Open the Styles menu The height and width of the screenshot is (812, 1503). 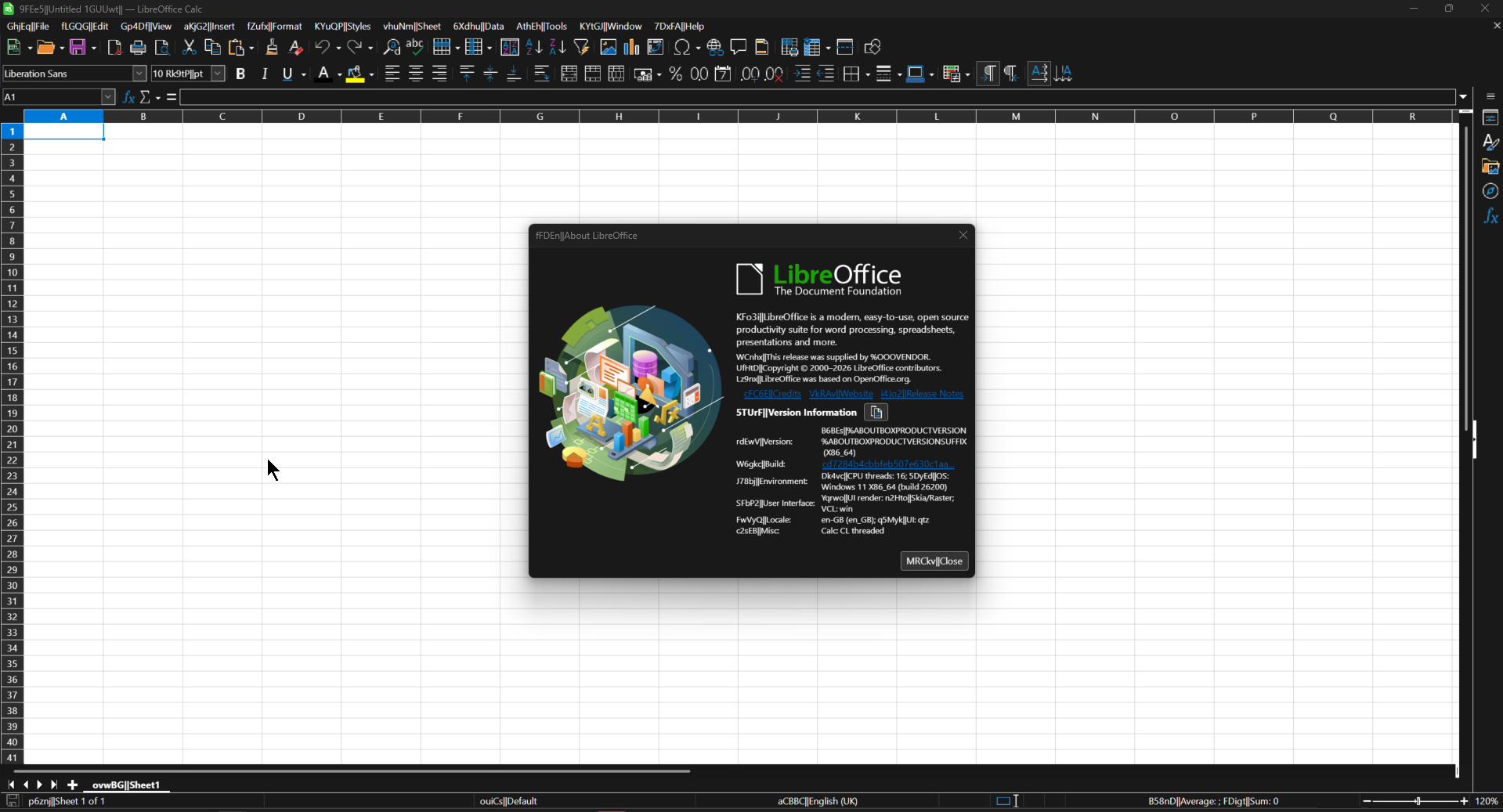[342, 26]
